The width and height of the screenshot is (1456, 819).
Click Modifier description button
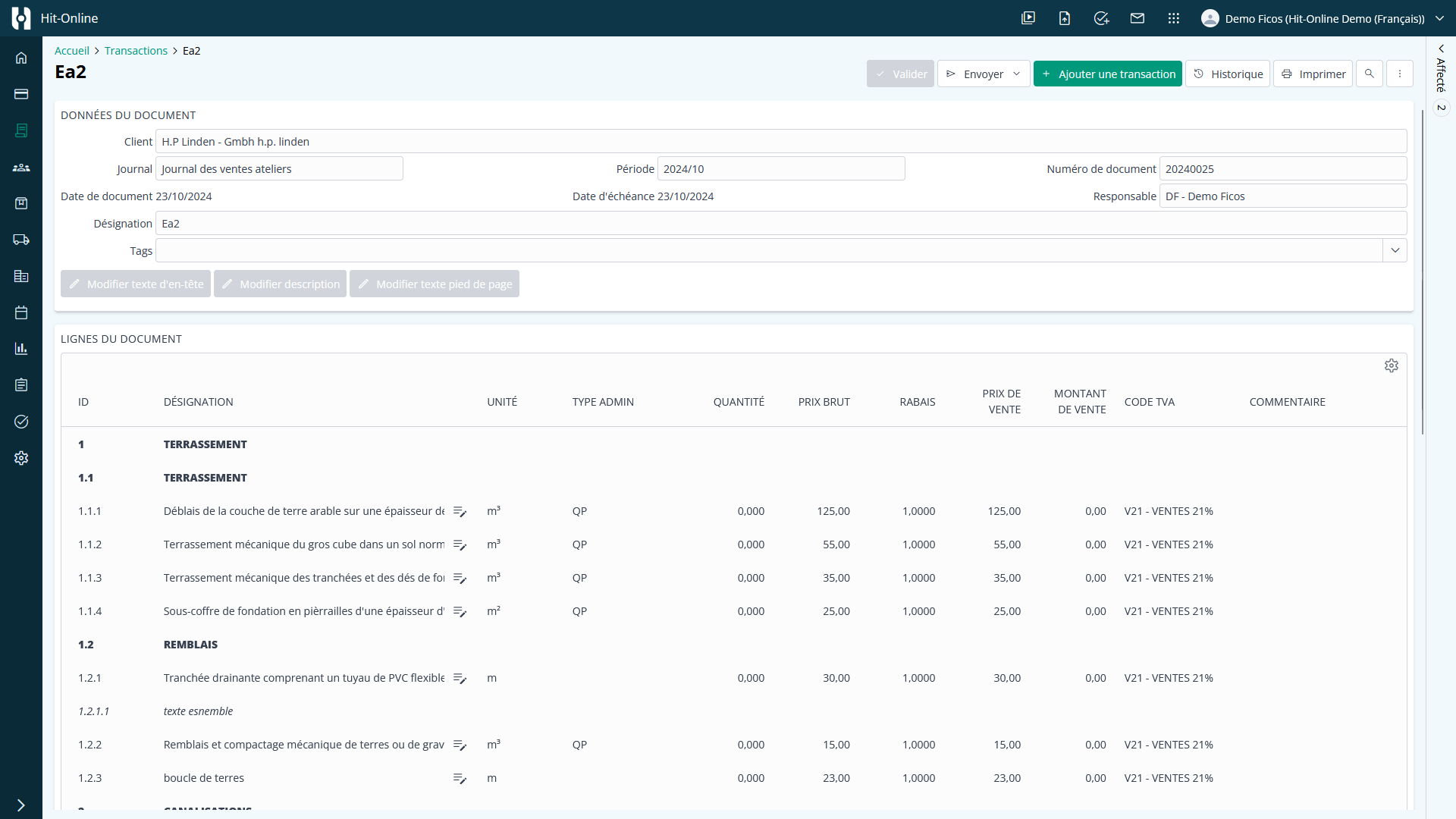click(280, 284)
